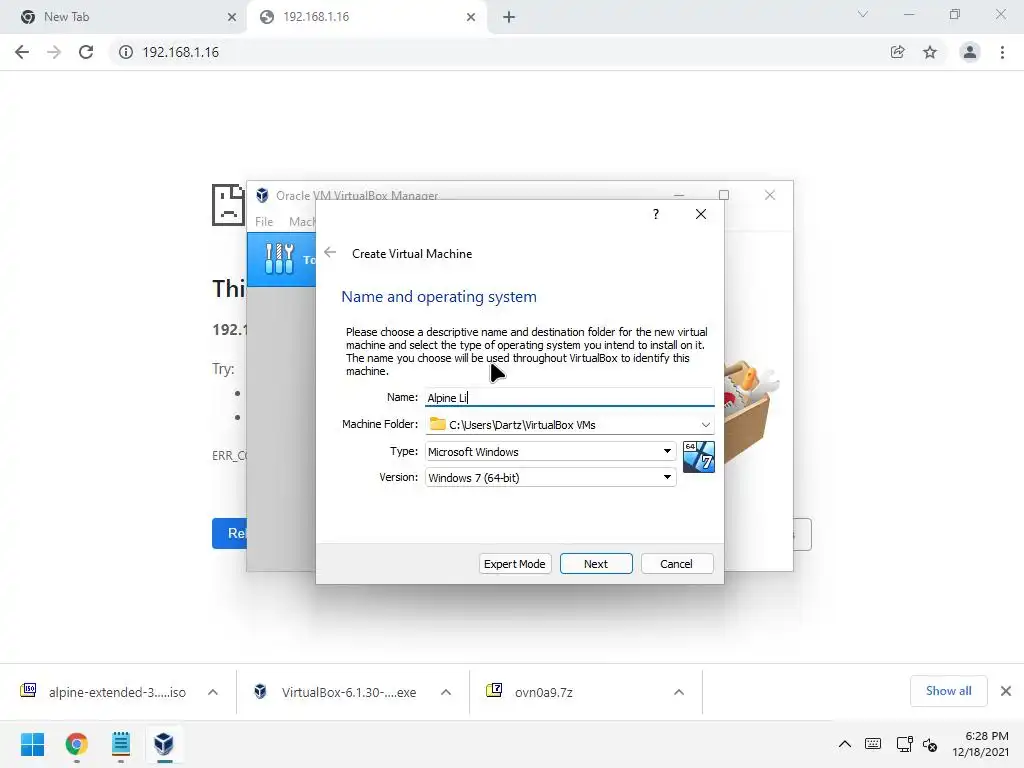1024x768 pixels.
Task: Show hidden system tray icons
Action: 844,744
